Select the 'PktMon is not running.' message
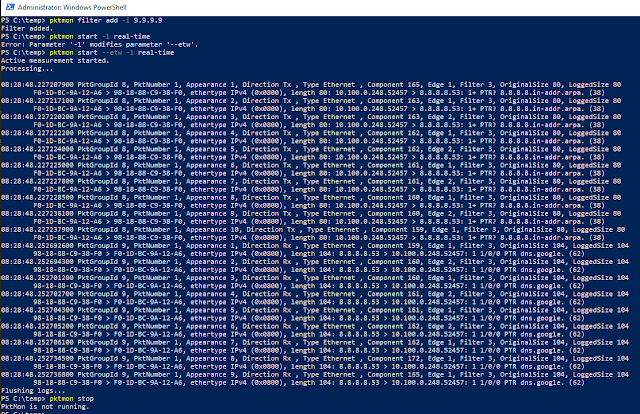640x414 pixels. tap(45, 407)
